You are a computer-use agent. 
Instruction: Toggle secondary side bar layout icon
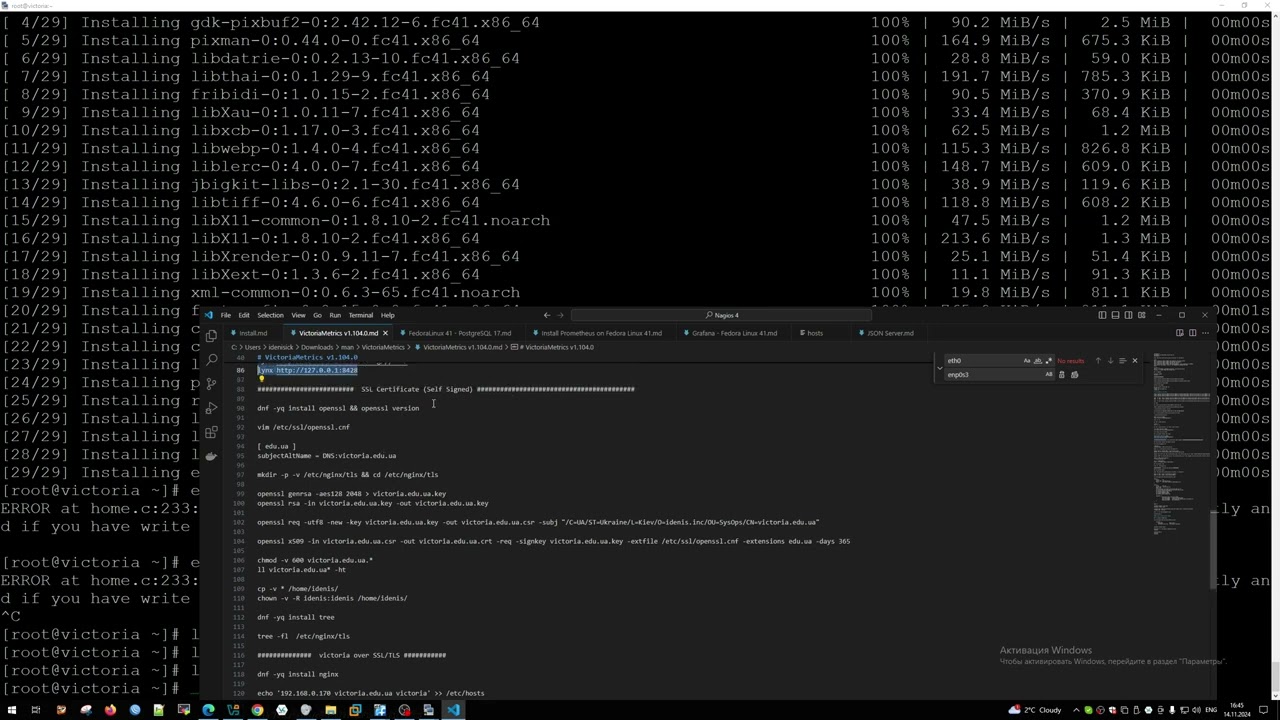click(1128, 315)
